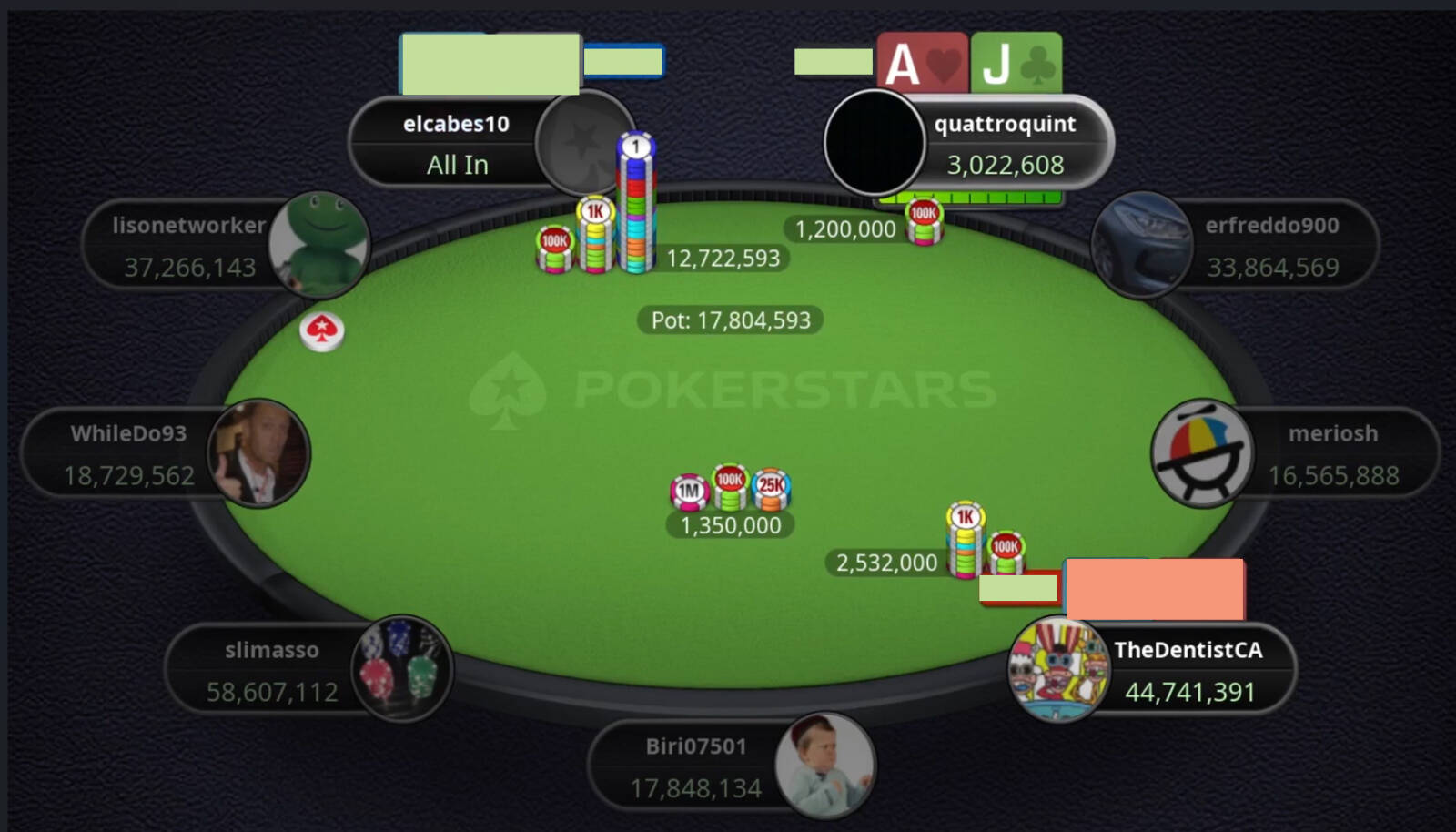Click WhileDo93's player avatar photo

259,452
